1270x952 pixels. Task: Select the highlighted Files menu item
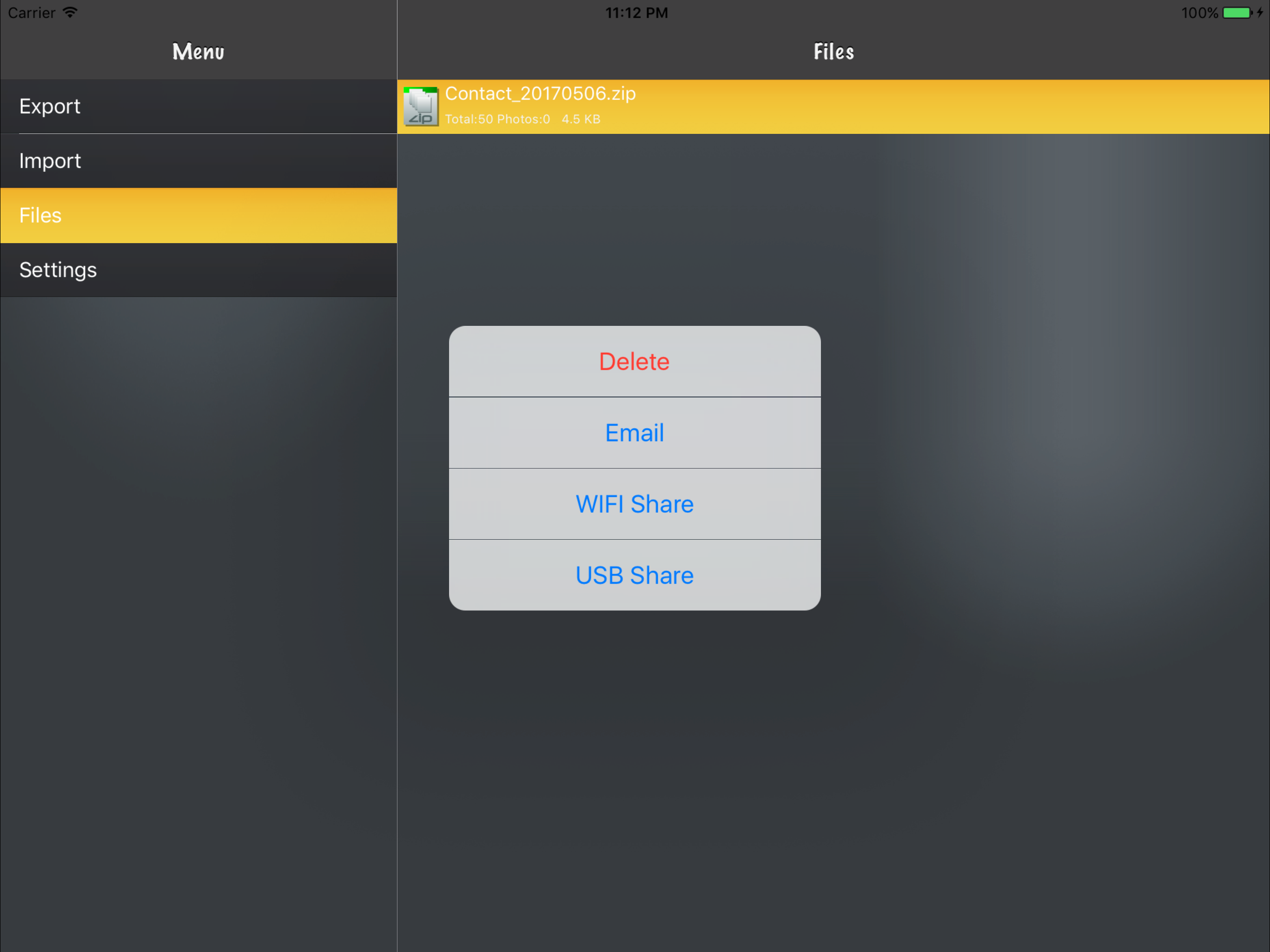[x=198, y=215]
